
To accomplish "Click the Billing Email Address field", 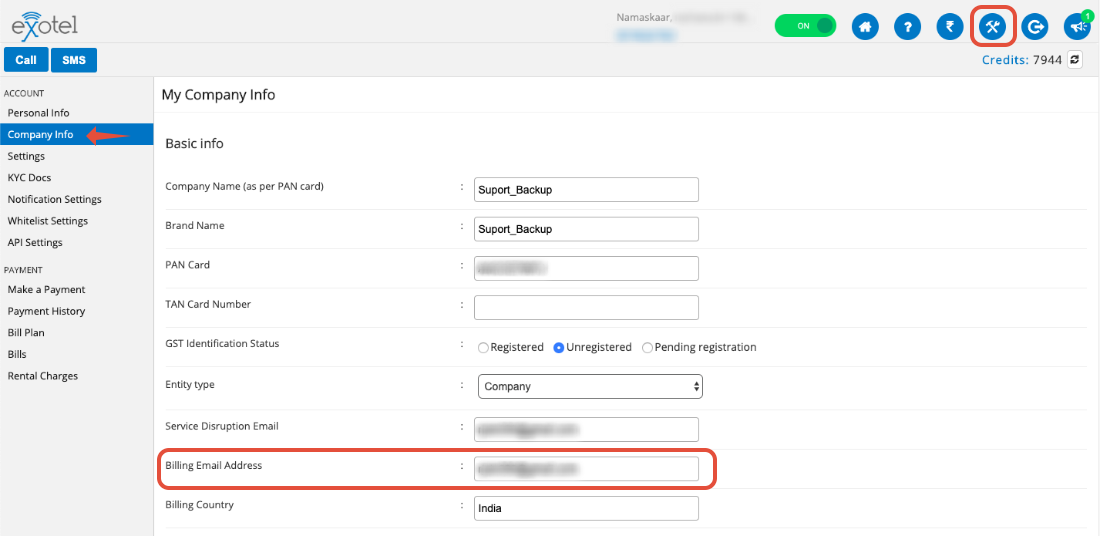I will pyautogui.click(x=586, y=469).
